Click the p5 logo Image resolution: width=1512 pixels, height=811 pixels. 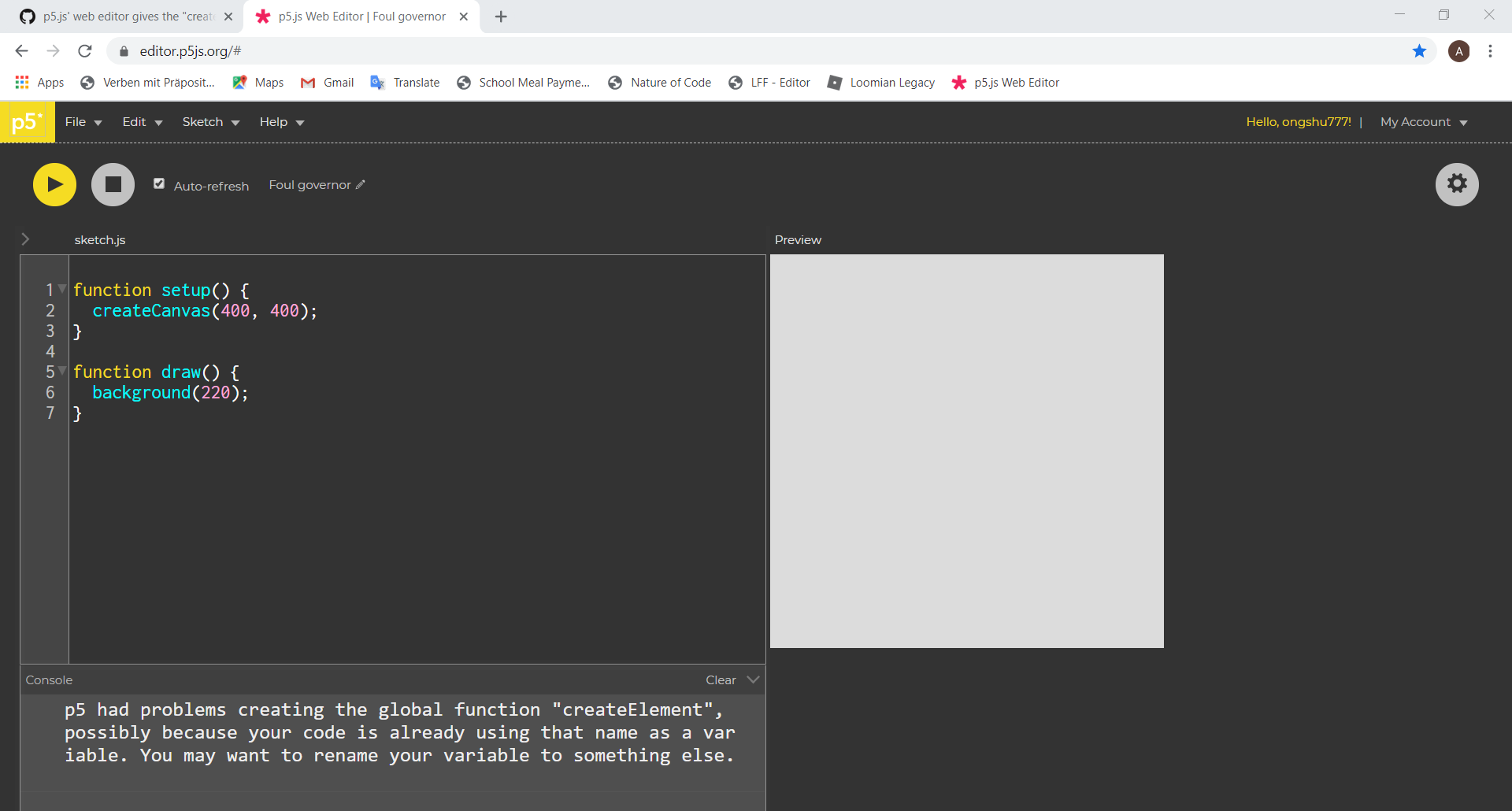(x=28, y=121)
